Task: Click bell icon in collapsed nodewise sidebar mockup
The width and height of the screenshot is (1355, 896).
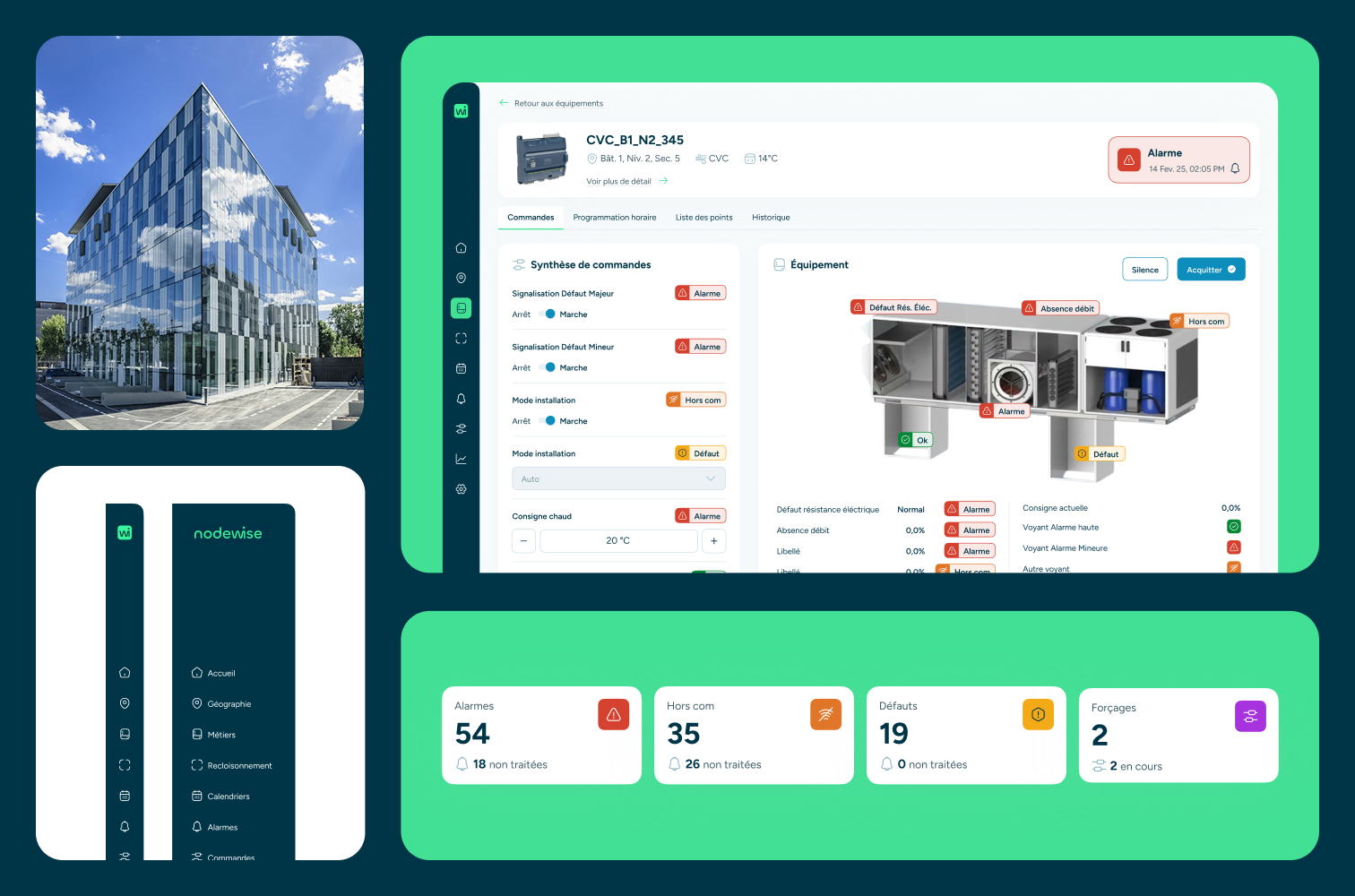Action: coord(125,826)
